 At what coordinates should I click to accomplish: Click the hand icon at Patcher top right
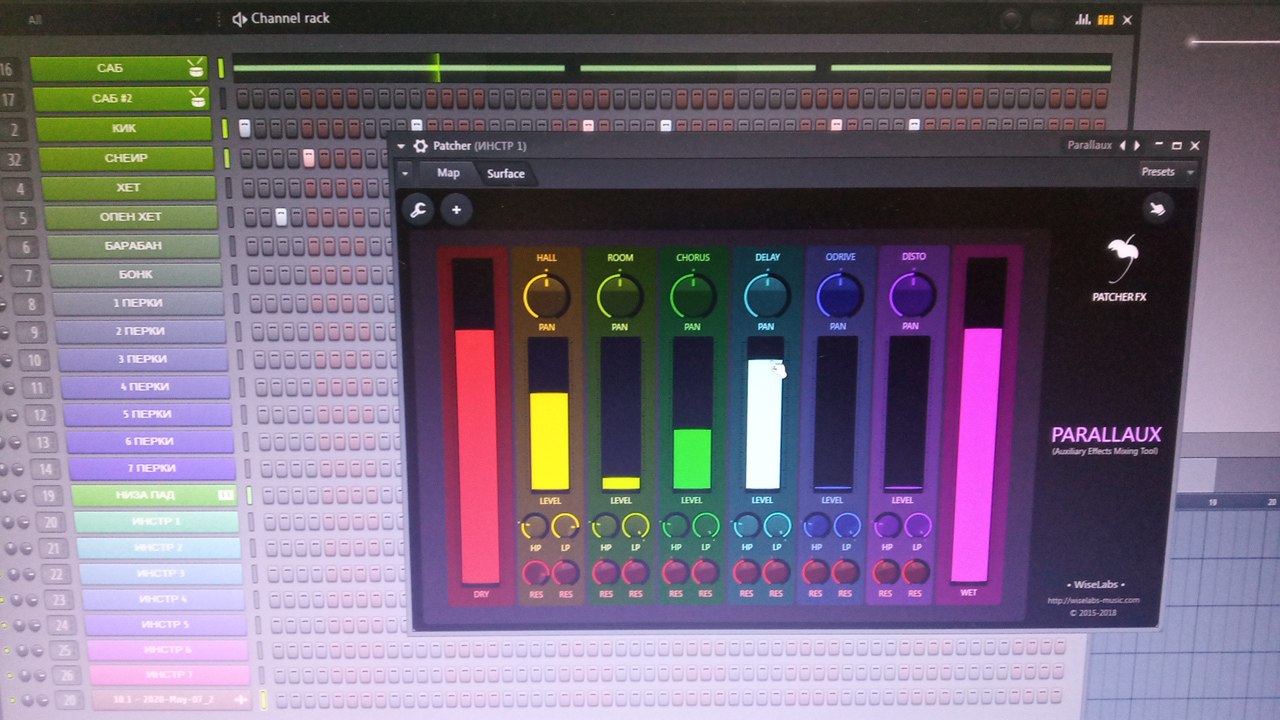coord(1157,209)
